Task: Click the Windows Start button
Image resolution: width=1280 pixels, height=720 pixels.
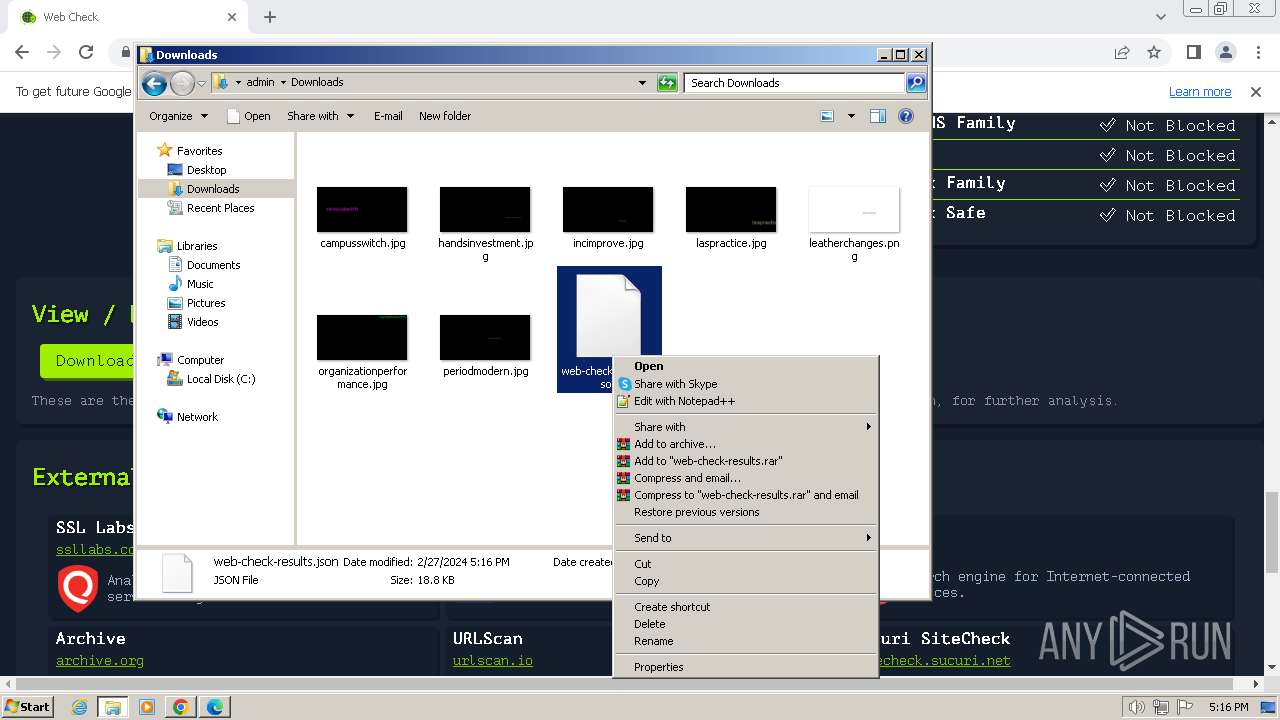Action: [28, 707]
